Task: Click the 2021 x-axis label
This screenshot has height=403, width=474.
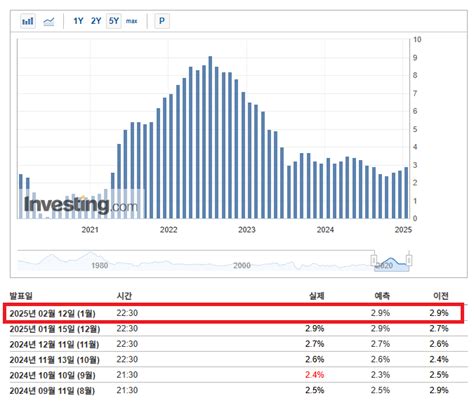Action: [90, 230]
